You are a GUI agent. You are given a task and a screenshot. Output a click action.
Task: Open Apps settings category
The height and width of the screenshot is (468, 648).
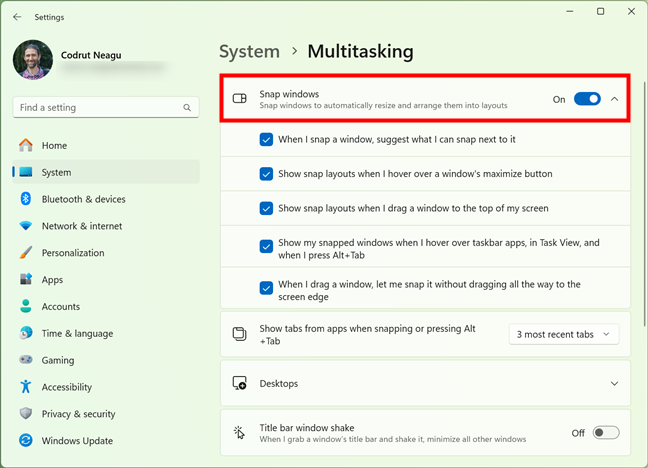(x=106, y=279)
